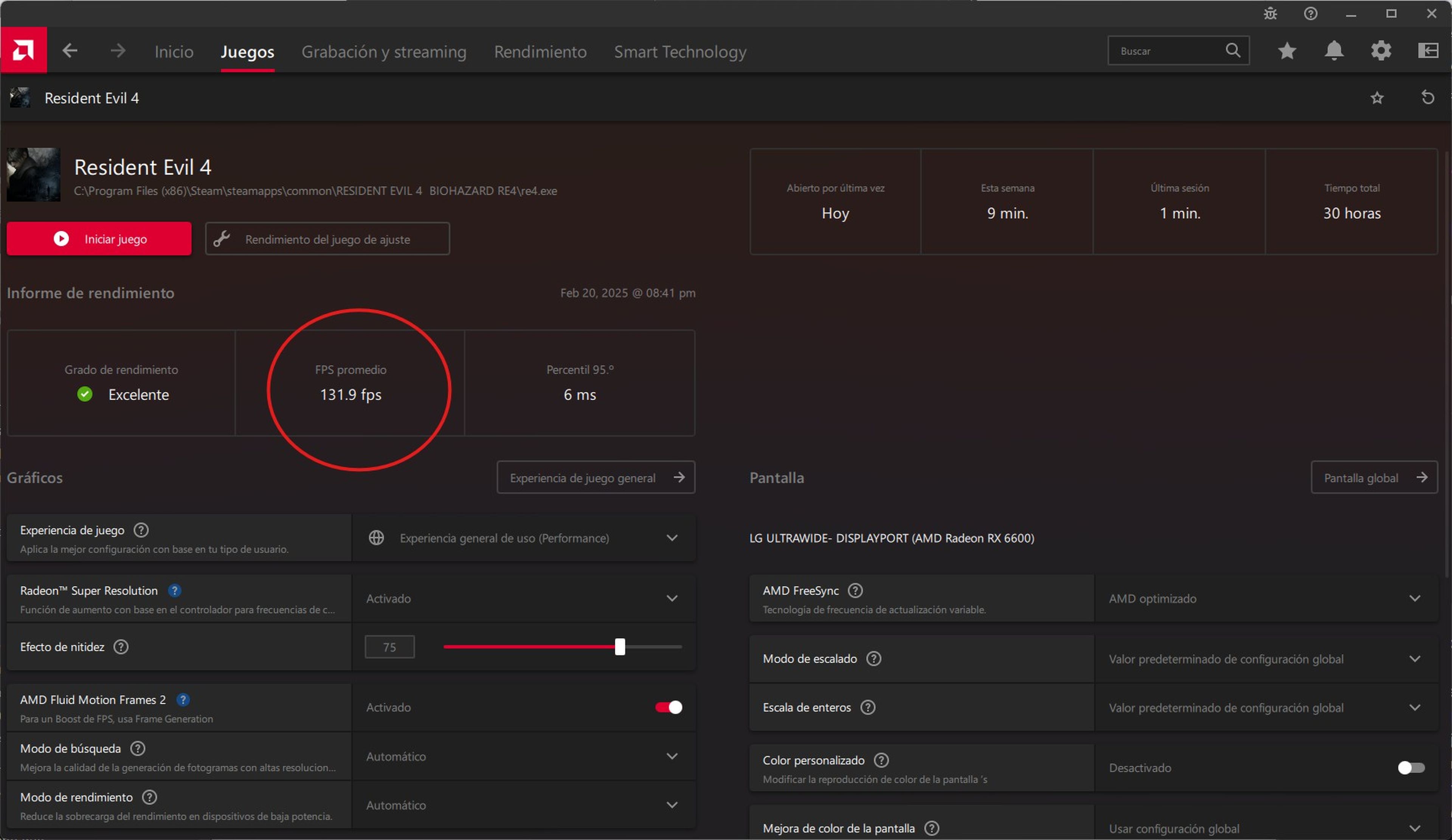Show help for Modo de rendimiento
This screenshot has height=840, width=1452.
click(149, 797)
